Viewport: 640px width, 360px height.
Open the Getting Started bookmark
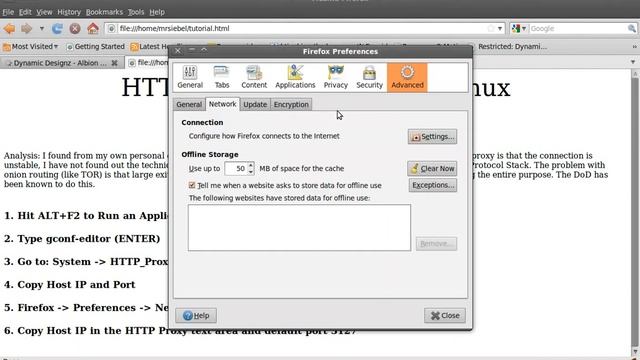pos(95,47)
